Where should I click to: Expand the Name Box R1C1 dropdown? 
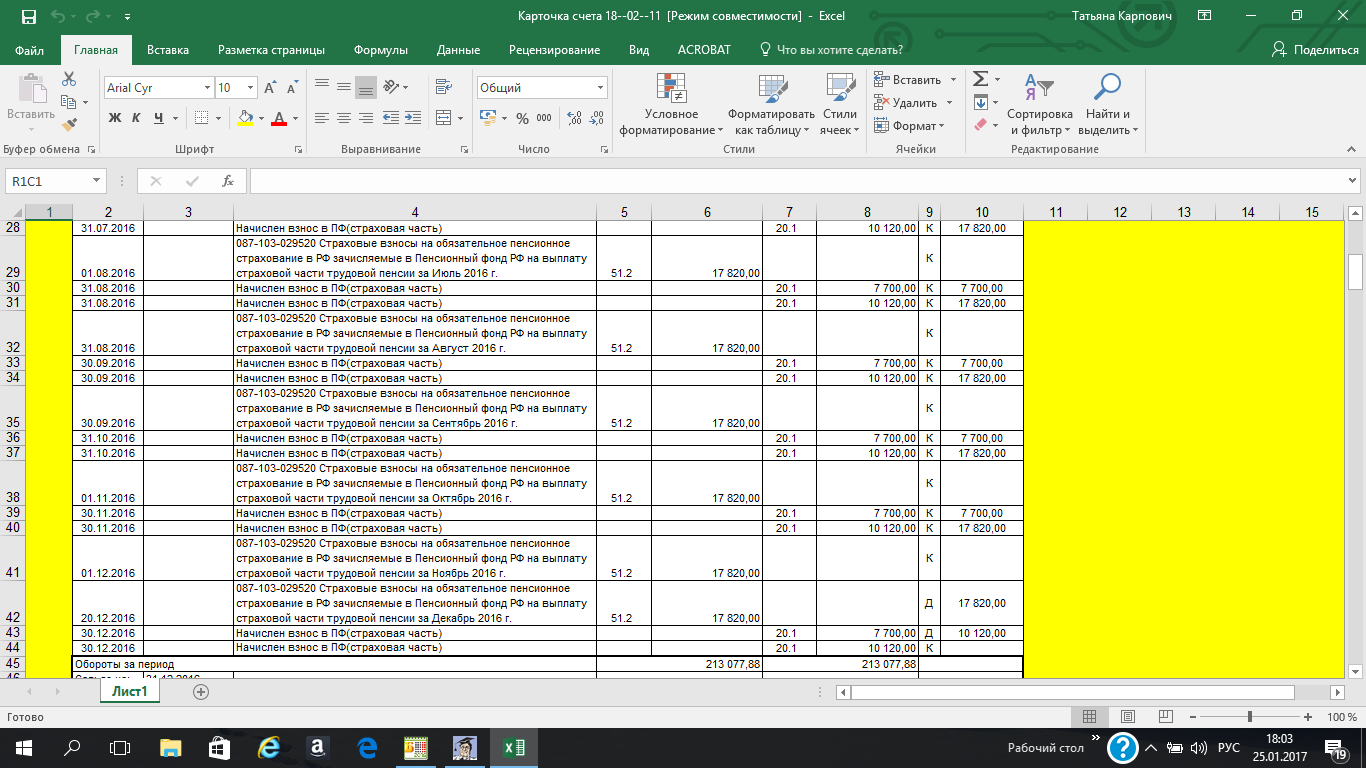(97, 181)
